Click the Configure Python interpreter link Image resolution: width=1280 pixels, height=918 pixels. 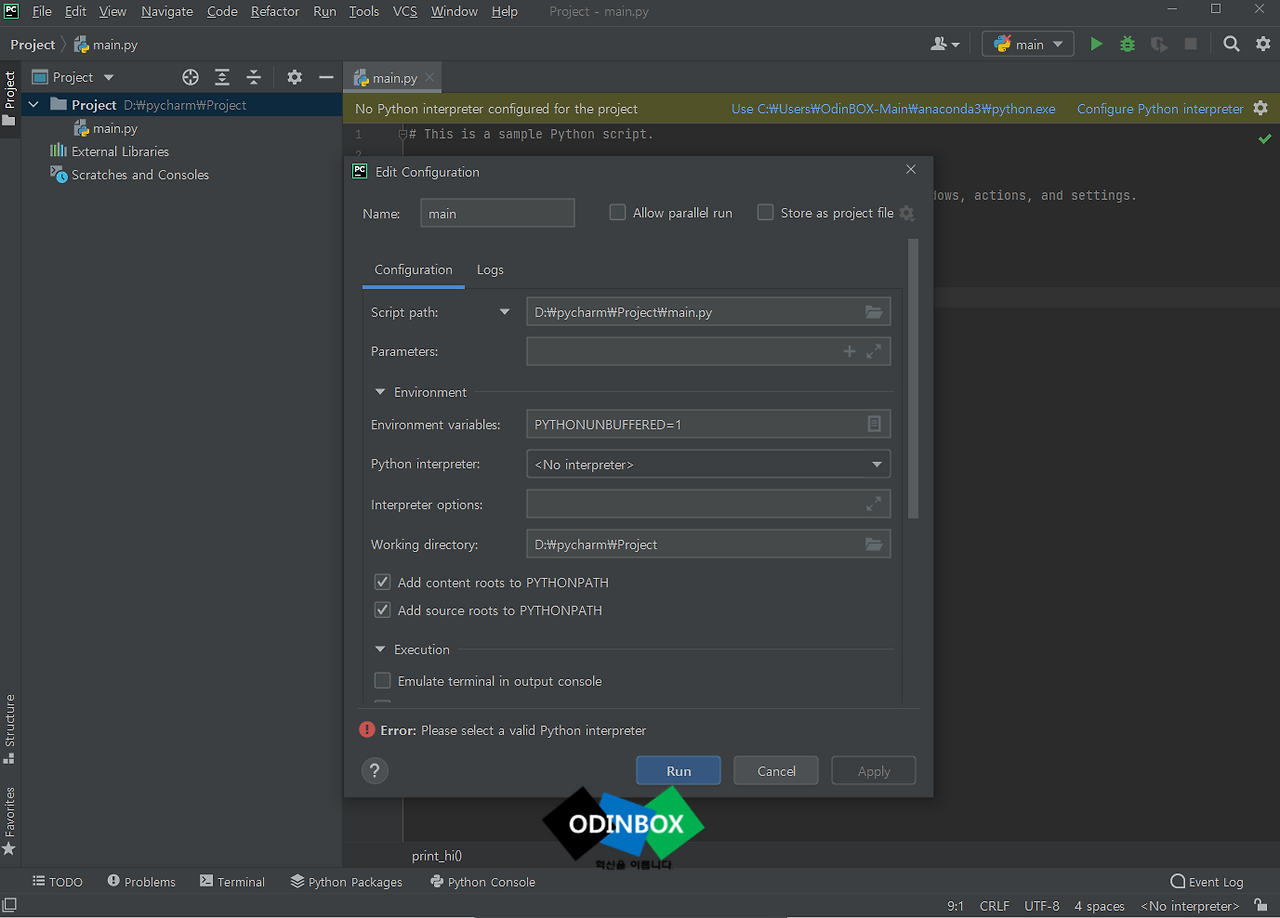click(1160, 108)
